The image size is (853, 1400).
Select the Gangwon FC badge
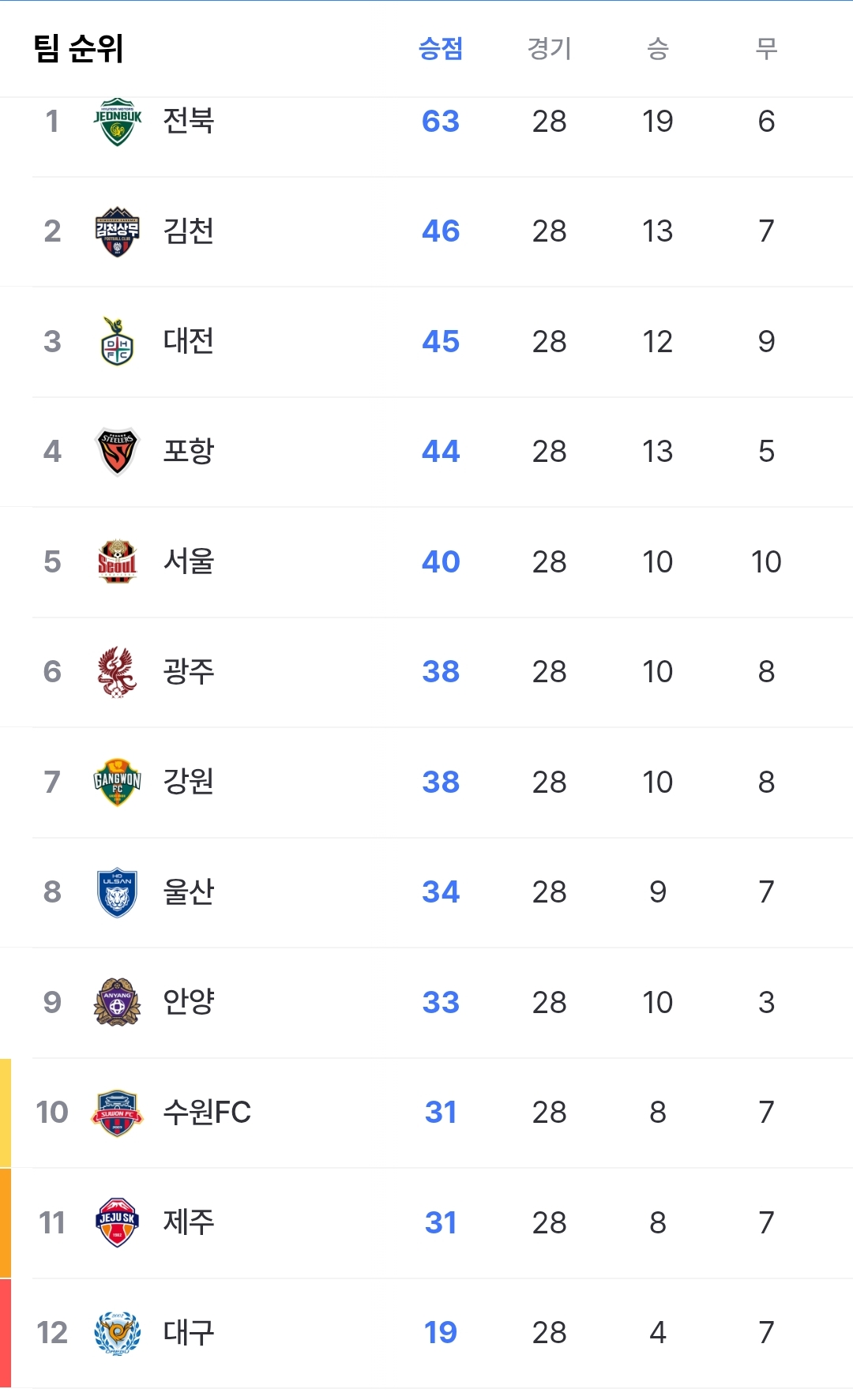pos(117,782)
